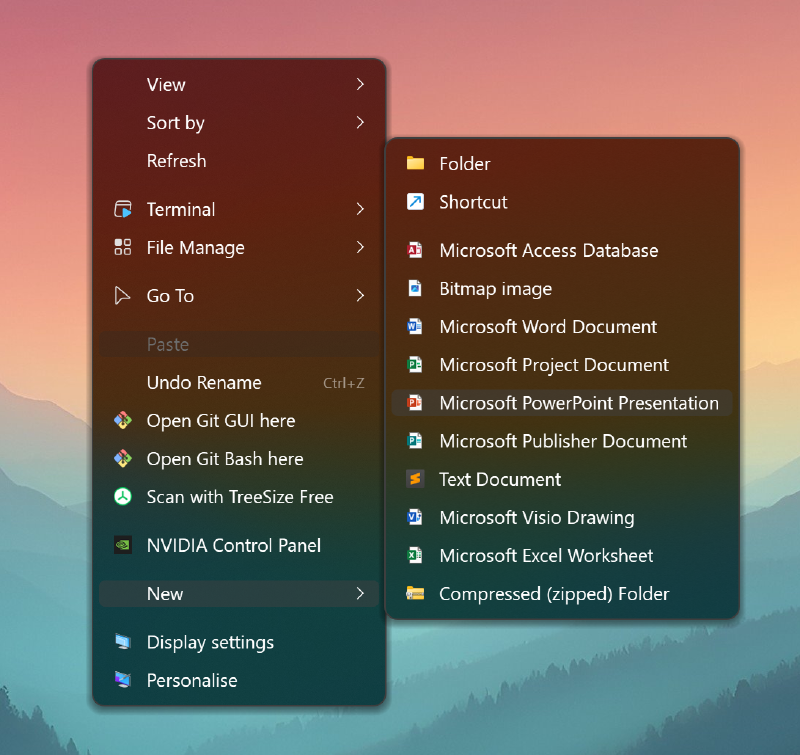The height and width of the screenshot is (755, 800).
Task: Create a new Compressed (zipped) Folder
Action: [556, 594]
